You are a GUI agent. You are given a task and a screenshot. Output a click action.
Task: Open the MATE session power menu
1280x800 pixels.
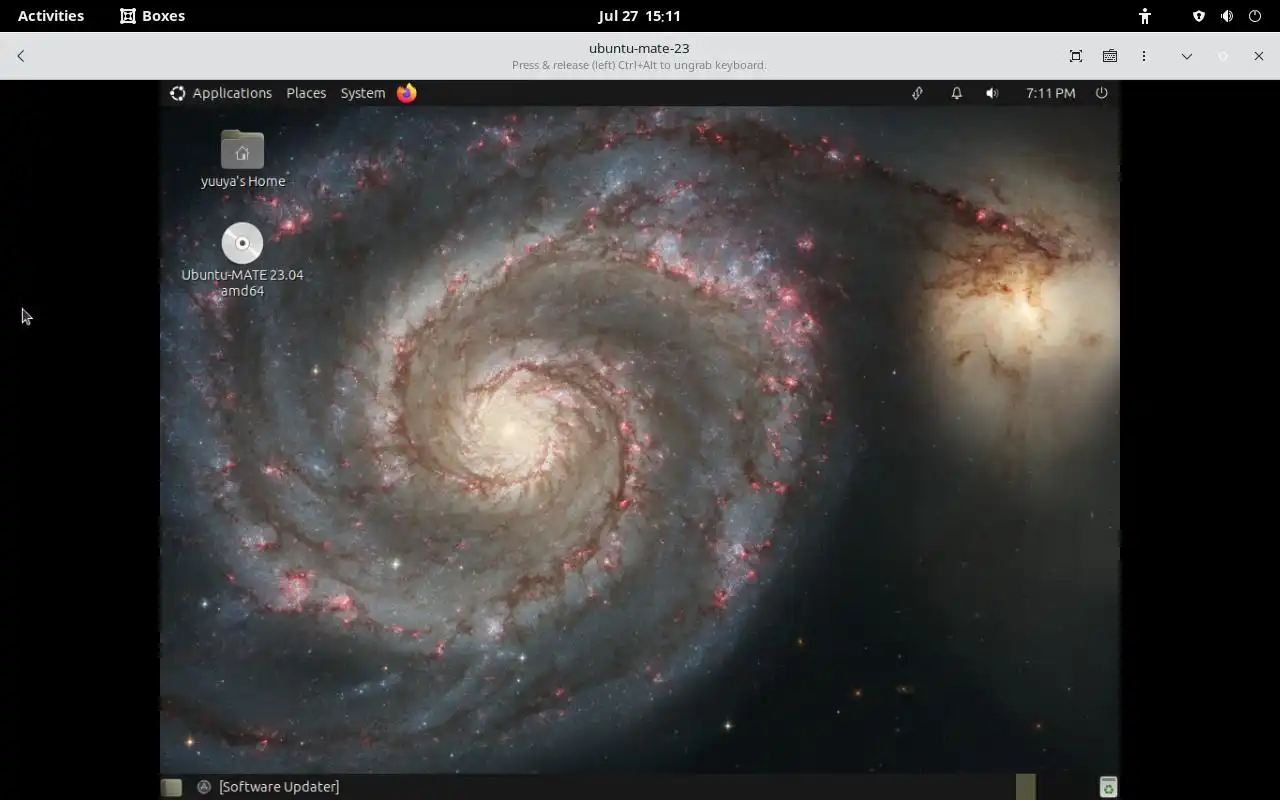(x=1102, y=93)
